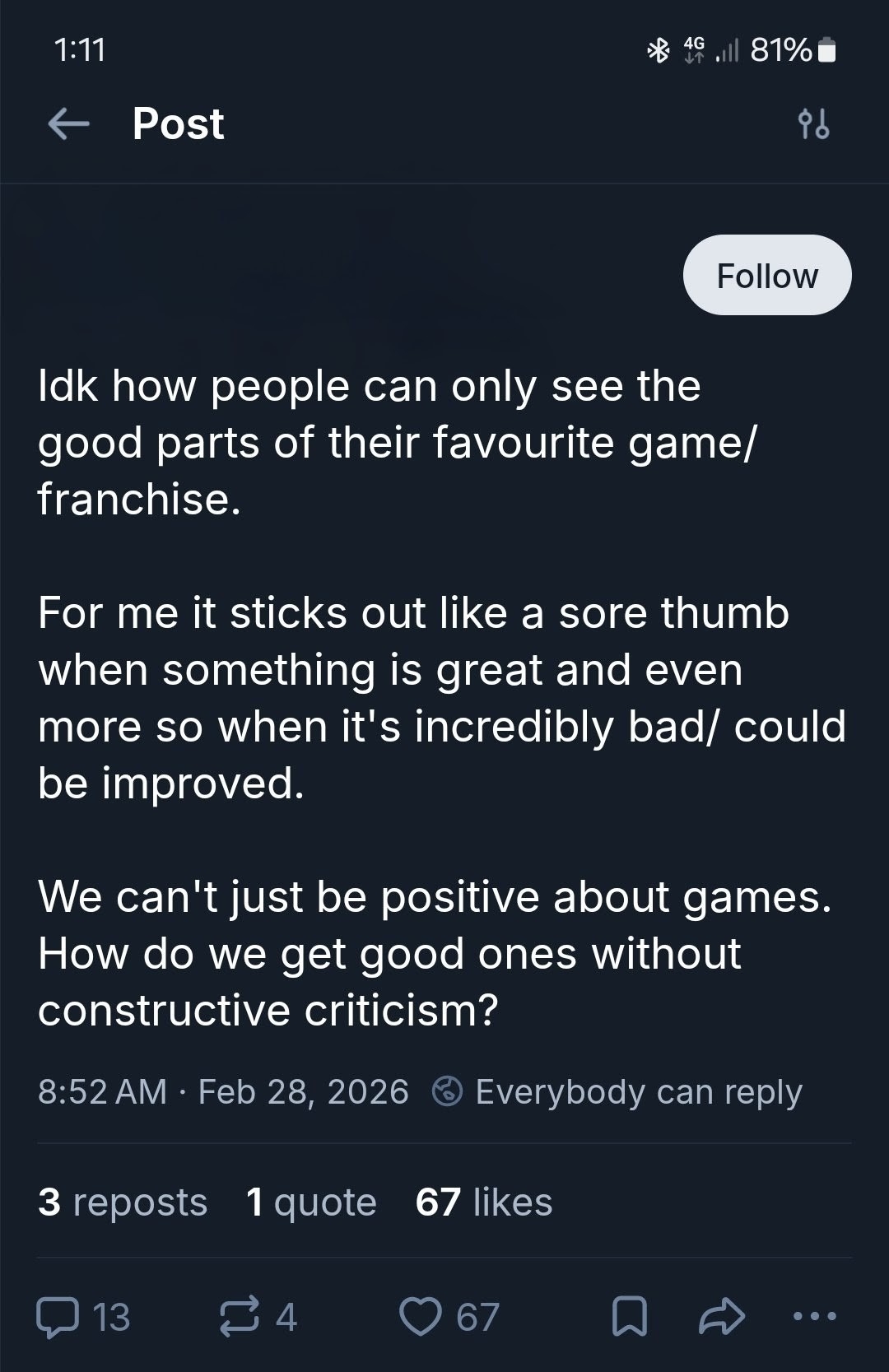Tap the globe reply-settings icon
This screenshot has width=889, height=1372.
tap(447, 1092)
